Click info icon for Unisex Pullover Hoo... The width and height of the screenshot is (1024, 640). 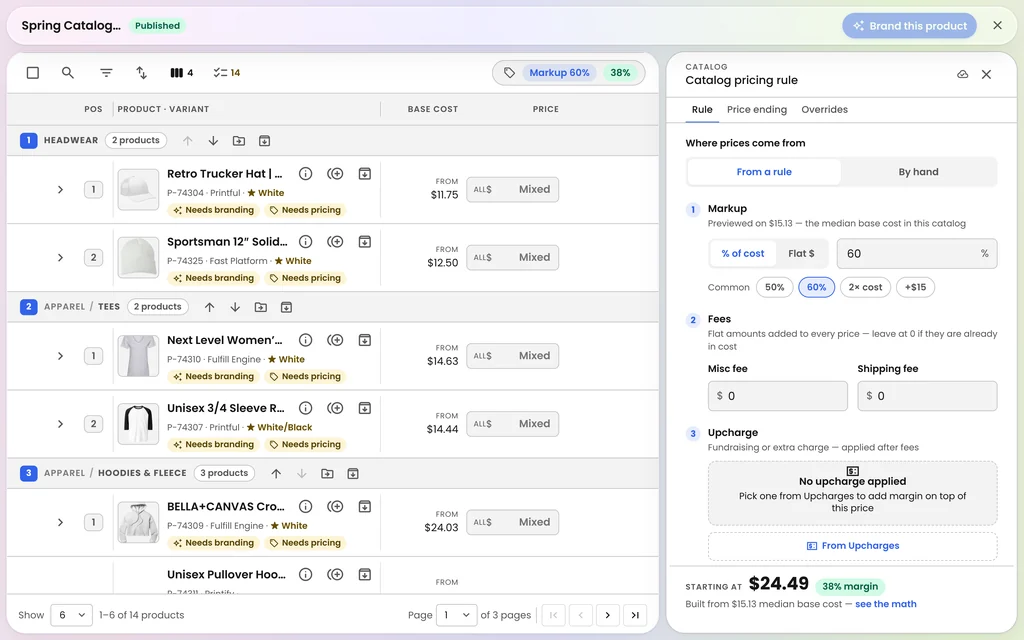305,575
